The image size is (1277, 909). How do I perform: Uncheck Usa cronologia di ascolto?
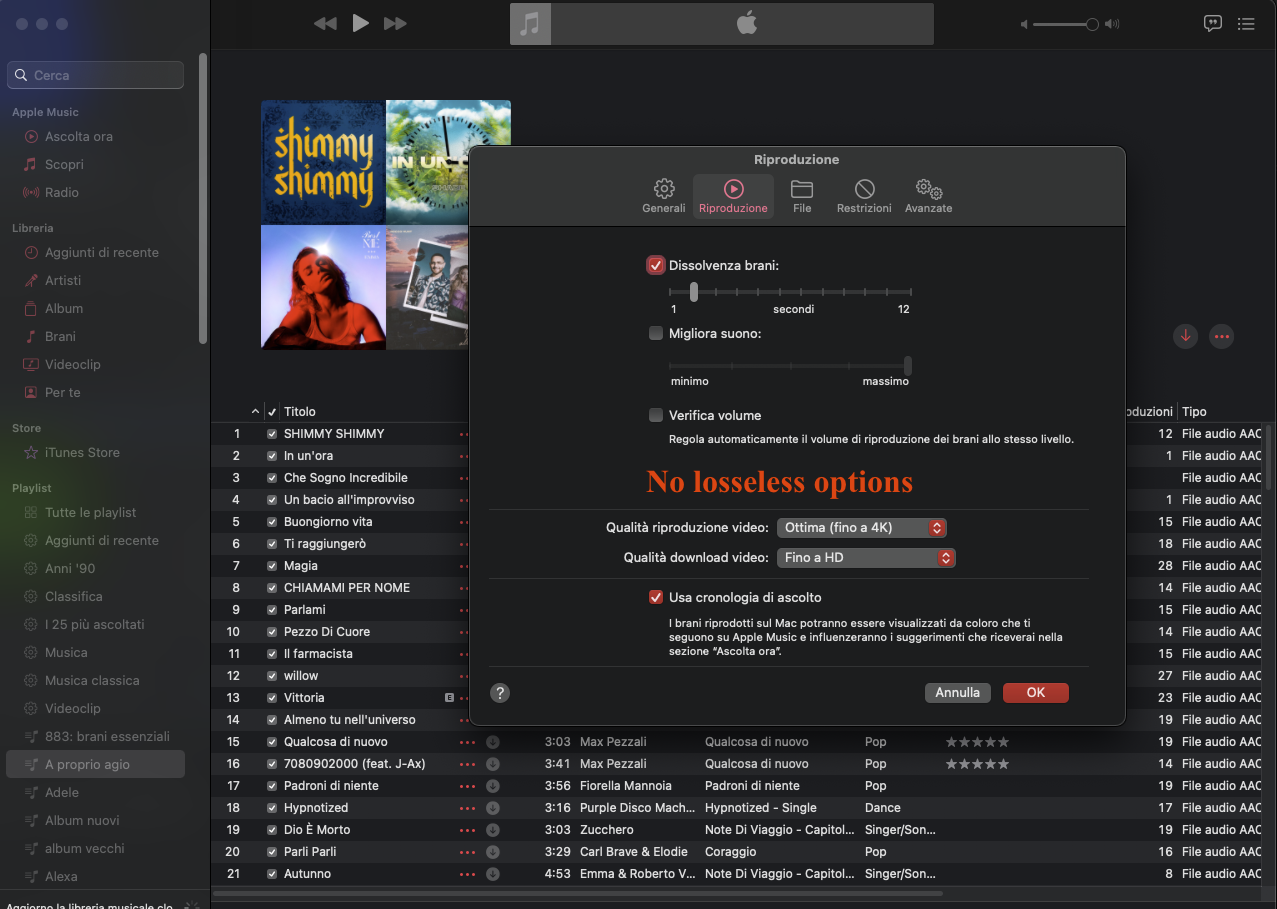(x=656, y=597)
